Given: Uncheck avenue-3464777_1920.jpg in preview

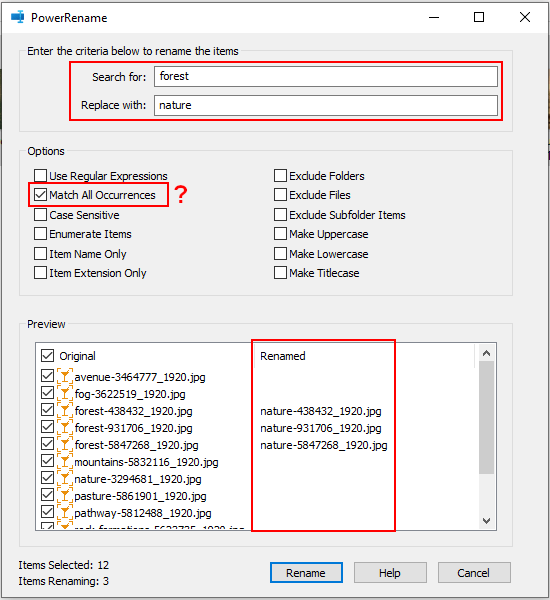Looking at the screenshot, I should click(x=47, y=376).
